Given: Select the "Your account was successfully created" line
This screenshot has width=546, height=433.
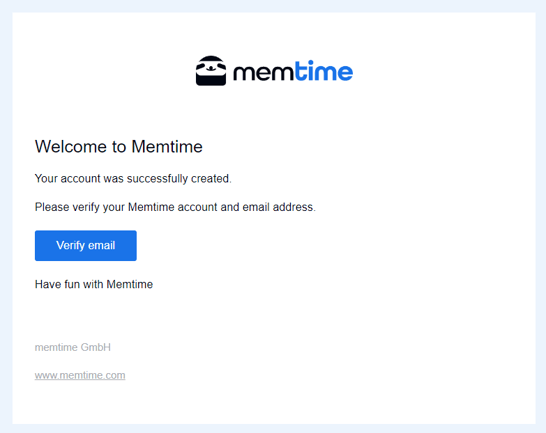Looking at the screenshot, I should (133, 179).
